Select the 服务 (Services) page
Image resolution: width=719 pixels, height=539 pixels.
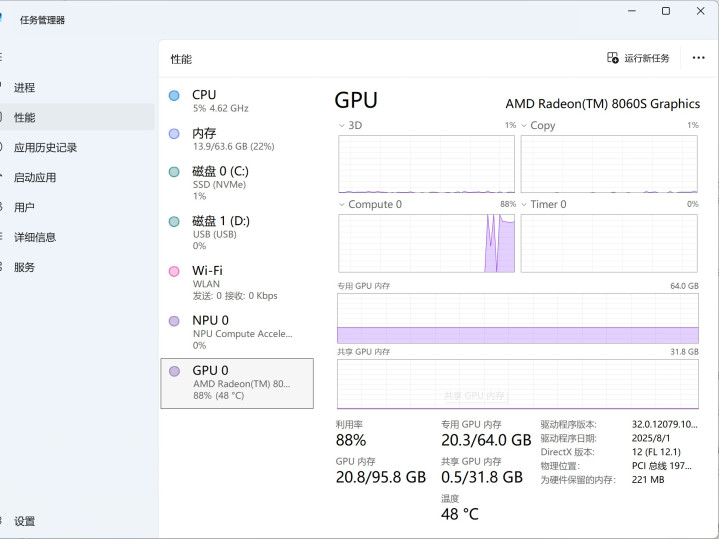click(24, 268)
